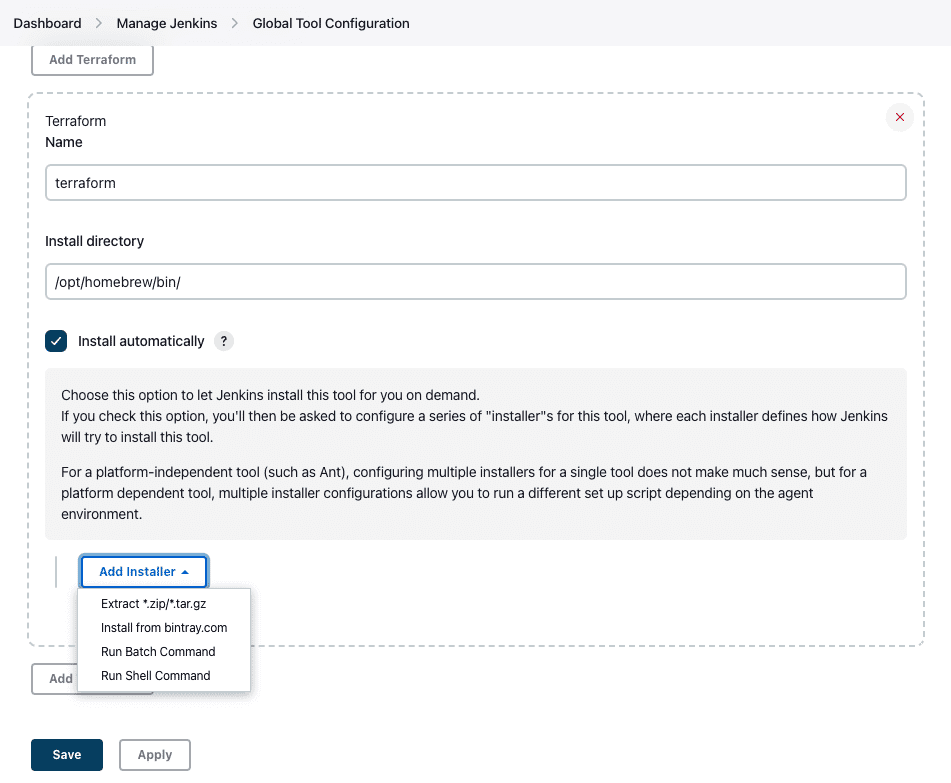Navigate to the Dashboard breadcrumb
Image resolution: width=951 pixels, height=783 pixels.
pyautogui.click(x=47, y=22)
